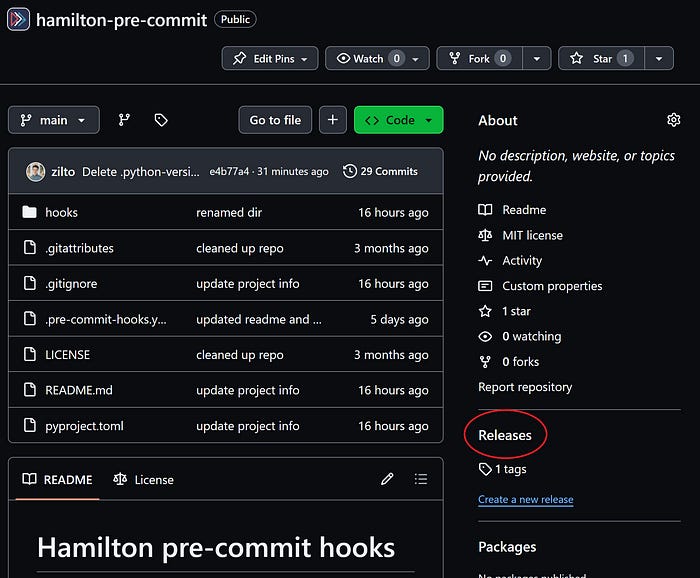Viewport: 700px width, 578px height.
Task: Click the hooks folder icon
Action: [29, 212]
